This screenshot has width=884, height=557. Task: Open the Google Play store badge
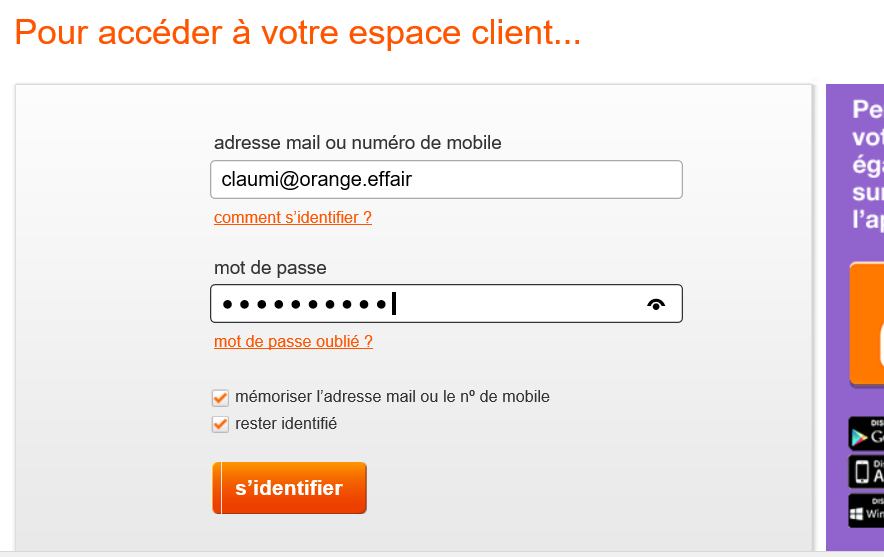867,434
